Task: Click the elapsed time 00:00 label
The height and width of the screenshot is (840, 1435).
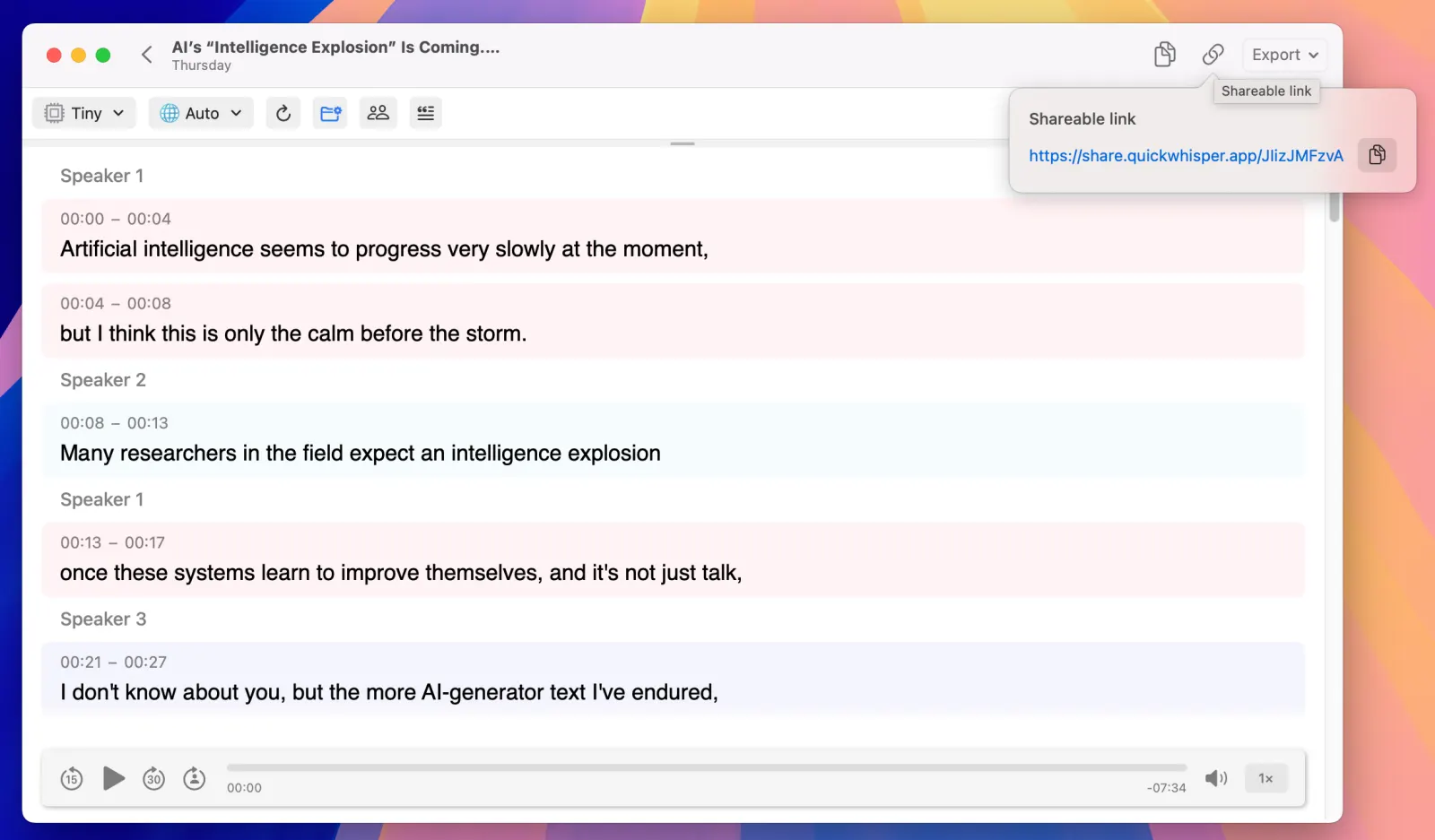Action: pos(244,788)
